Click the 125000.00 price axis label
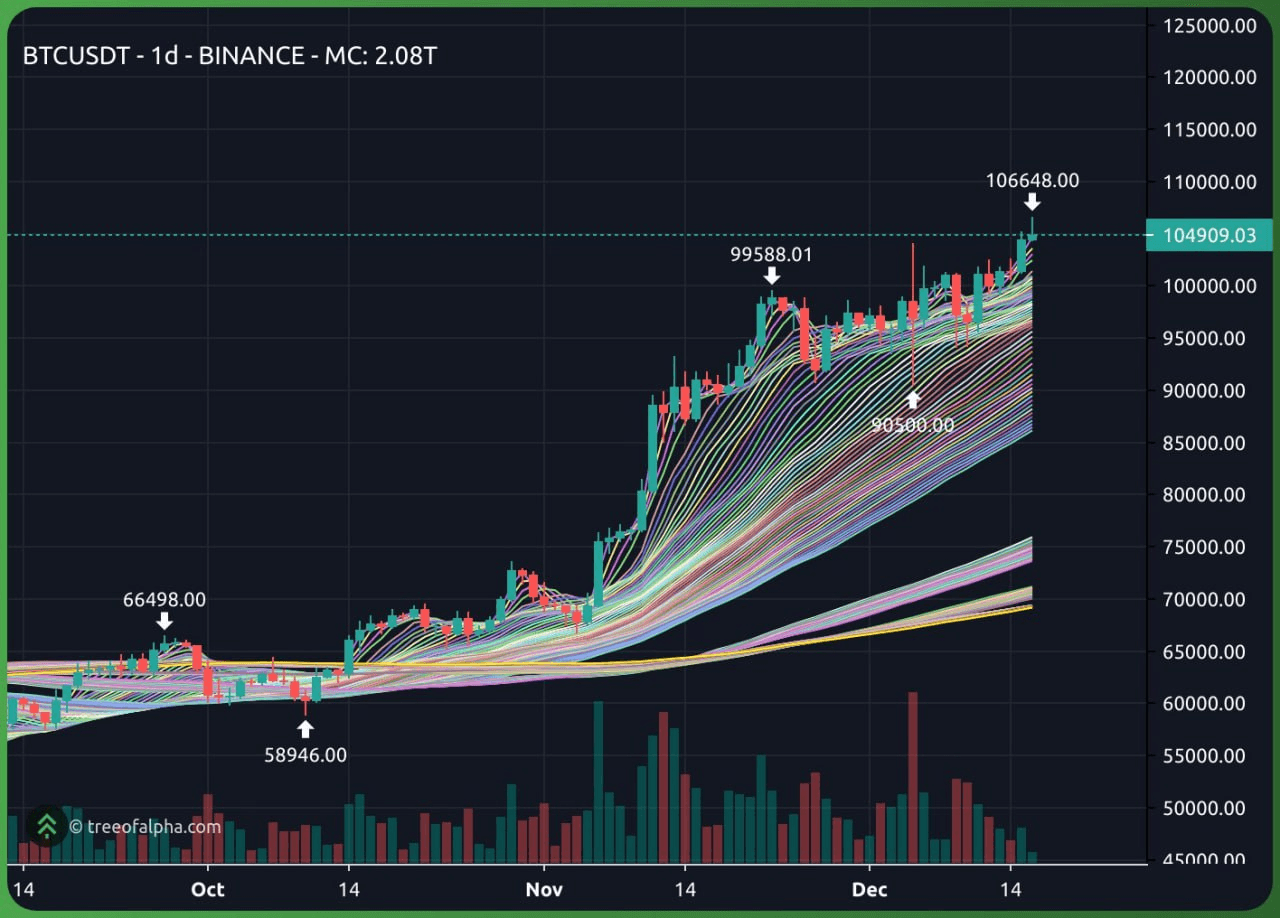This screenshot has width=1280, height=918. click(1210, 25)
